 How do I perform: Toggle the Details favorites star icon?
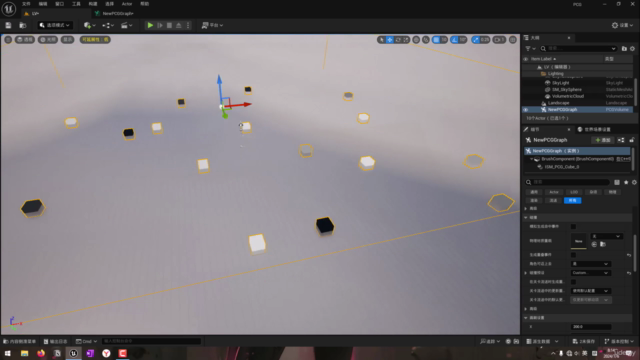tap(626, 182)
